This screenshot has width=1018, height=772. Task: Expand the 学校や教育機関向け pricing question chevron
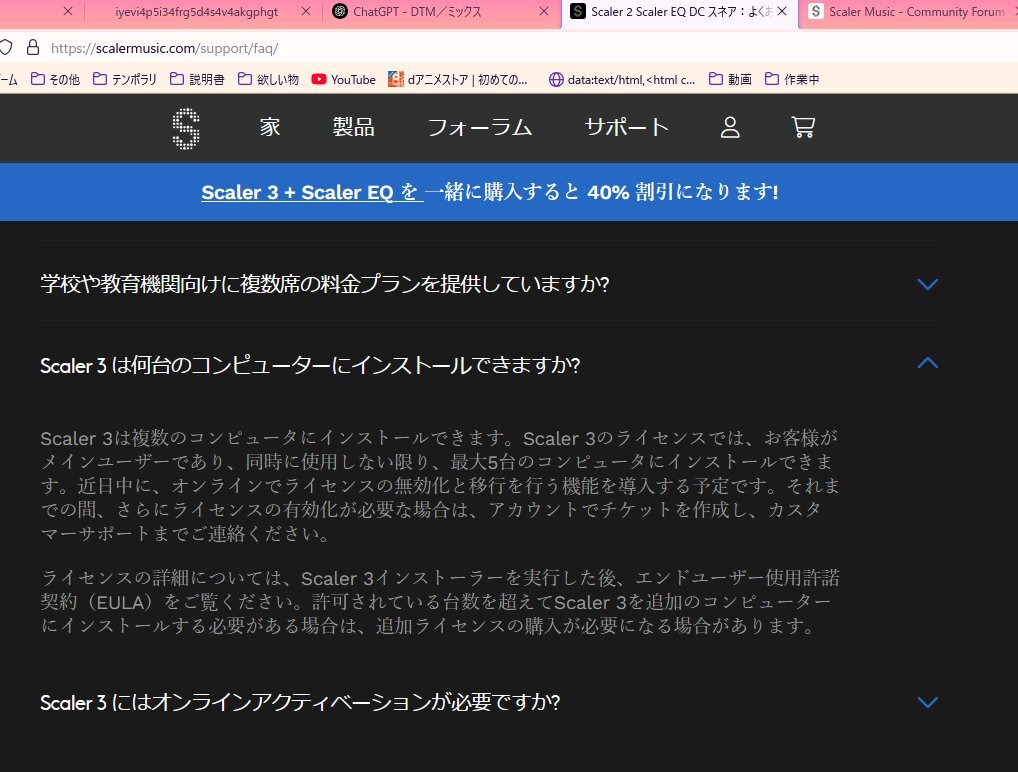tap(928, 284)
